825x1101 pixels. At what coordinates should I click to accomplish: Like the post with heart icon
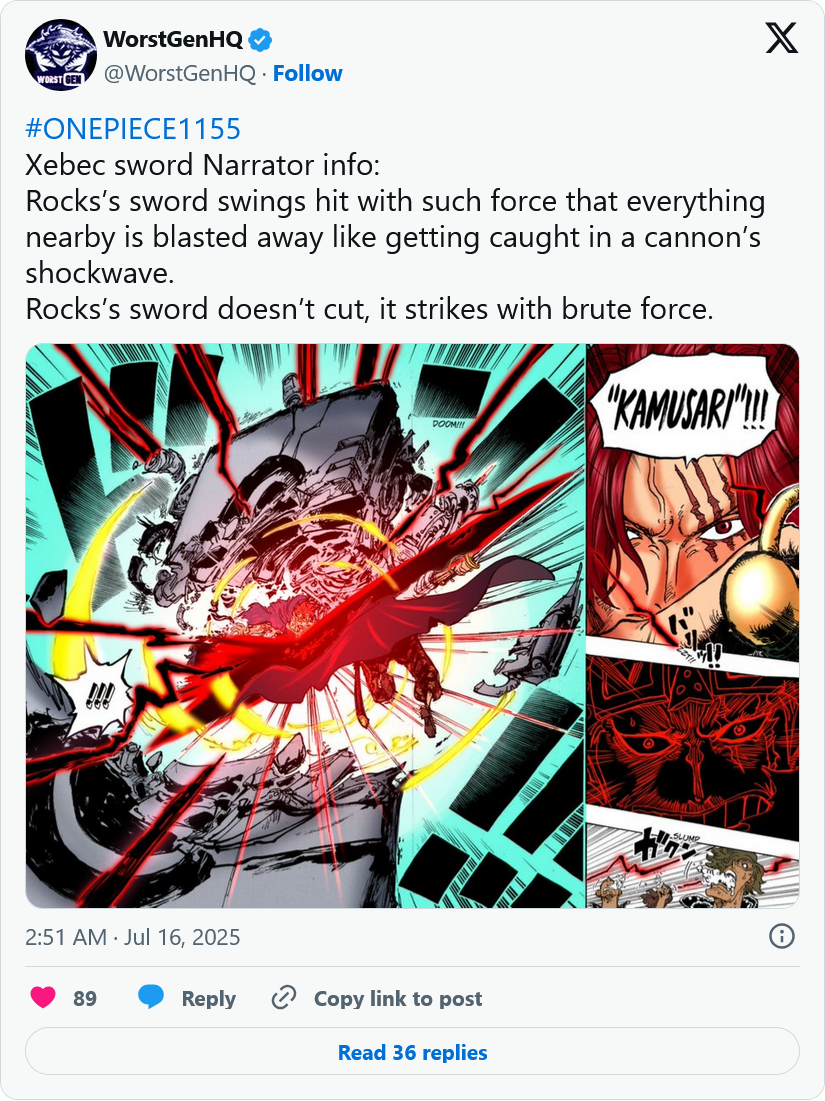point(43,998)
